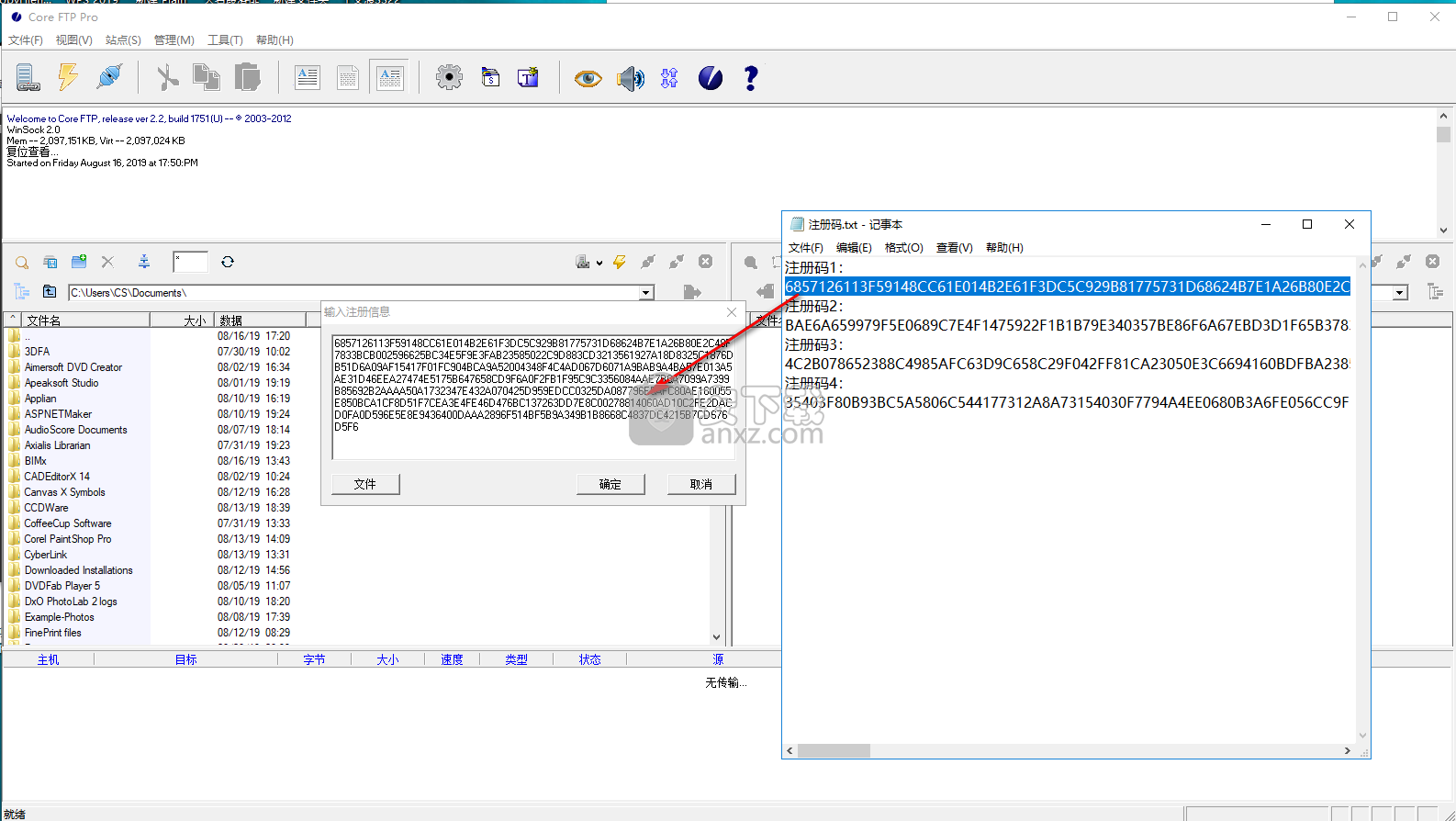Open the 站点(S) menu
This screenshot has width=1456, height=821.
point(123,40)
